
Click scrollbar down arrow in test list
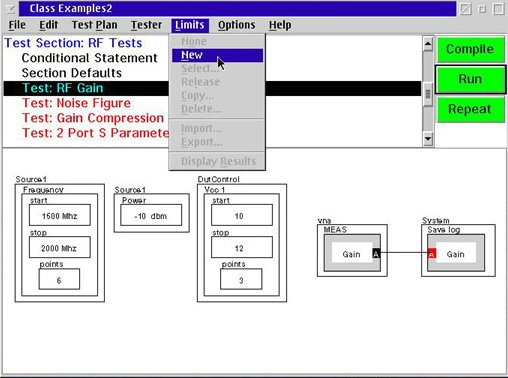click(x=428, y=139)
